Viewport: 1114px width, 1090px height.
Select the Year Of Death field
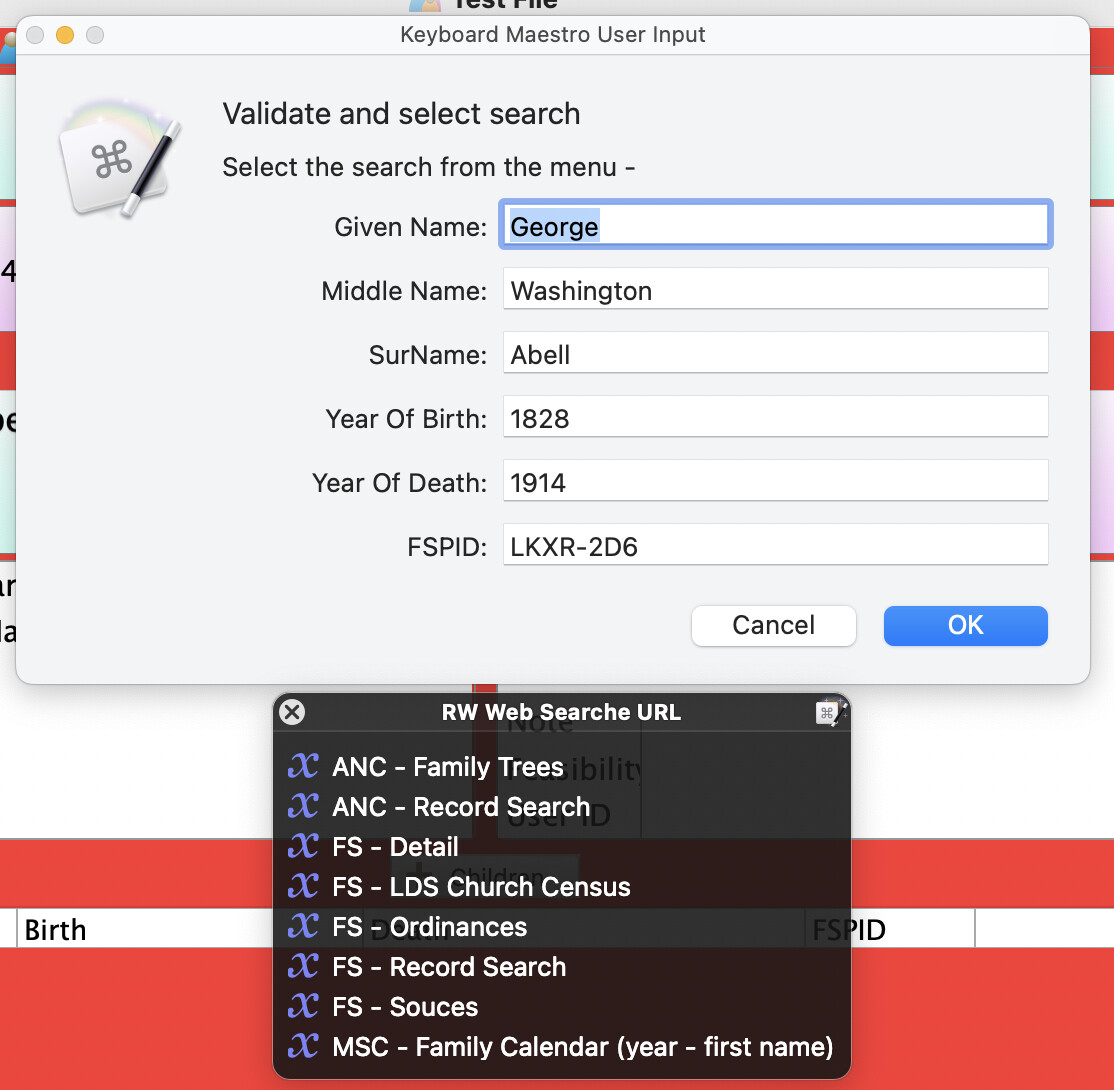(776, 480)
